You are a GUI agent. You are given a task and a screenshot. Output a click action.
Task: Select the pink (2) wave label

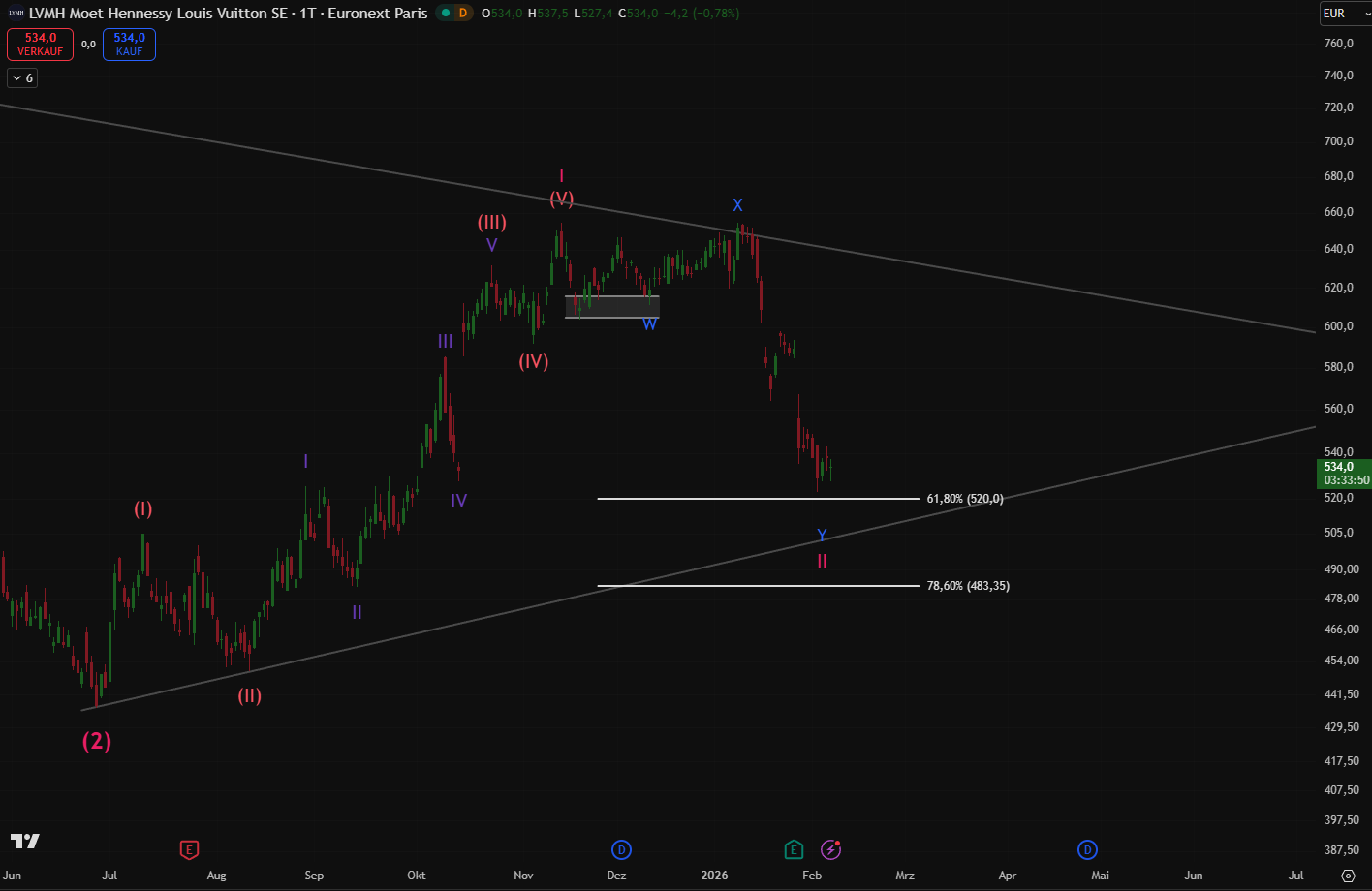[96, 741]
